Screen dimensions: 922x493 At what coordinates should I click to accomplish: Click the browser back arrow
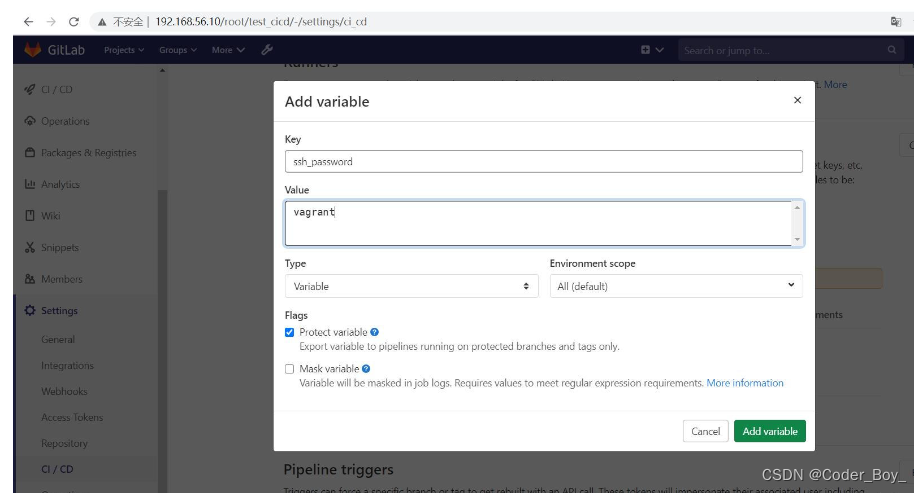tap(28, 22)
